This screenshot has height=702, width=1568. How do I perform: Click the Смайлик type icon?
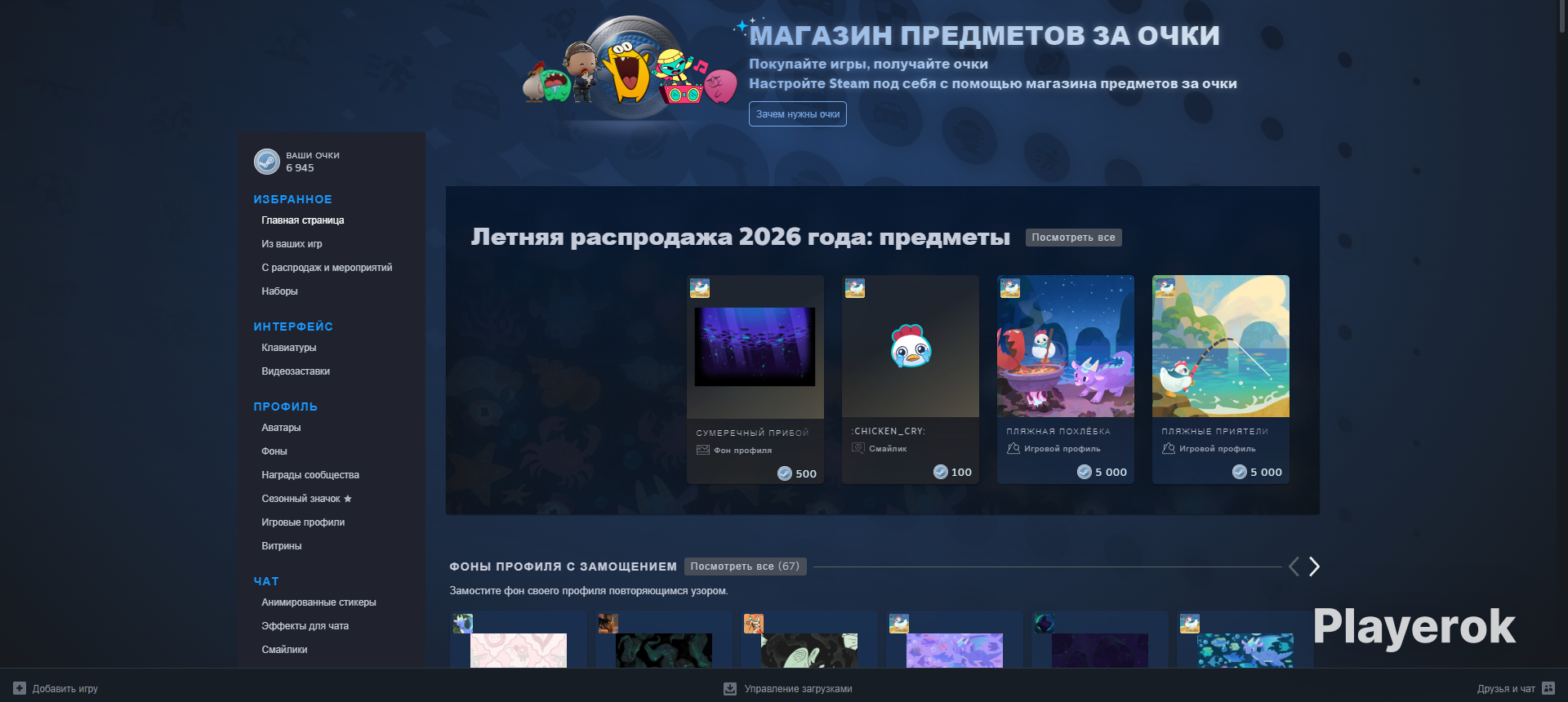click(x=858, y=448)
